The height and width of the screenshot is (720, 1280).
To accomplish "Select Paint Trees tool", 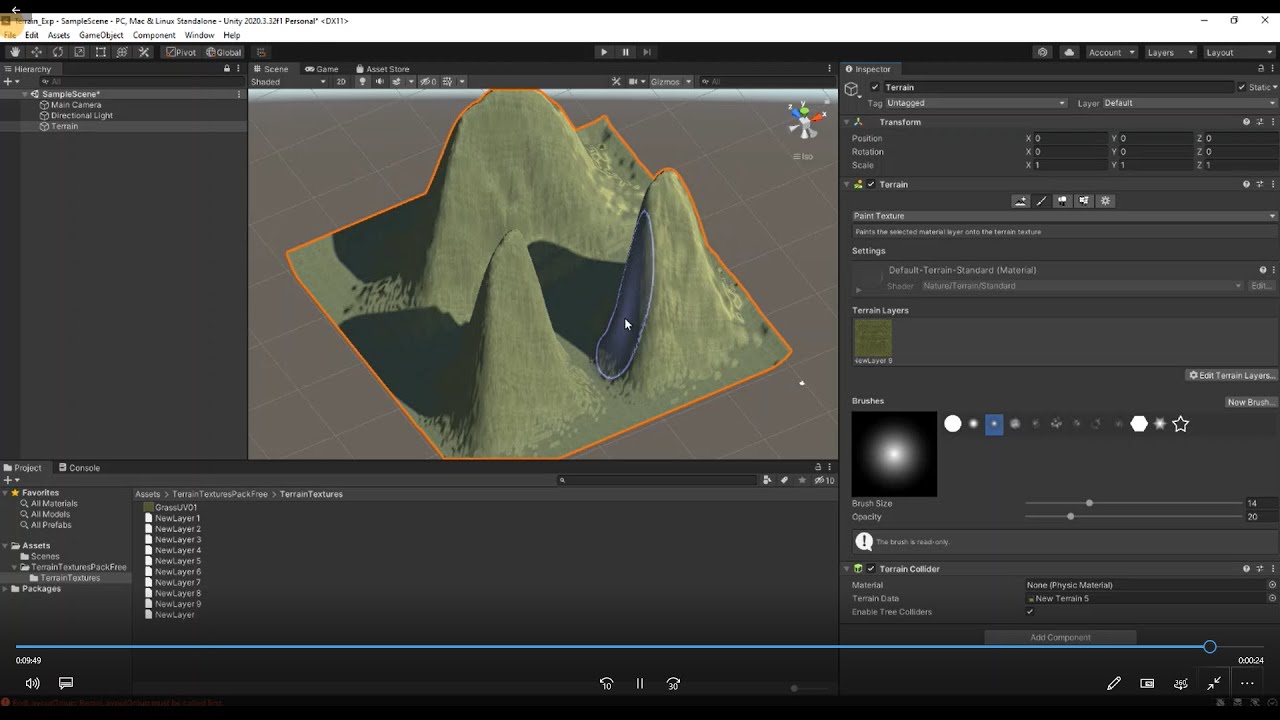I will click(x=1063, y=201).
